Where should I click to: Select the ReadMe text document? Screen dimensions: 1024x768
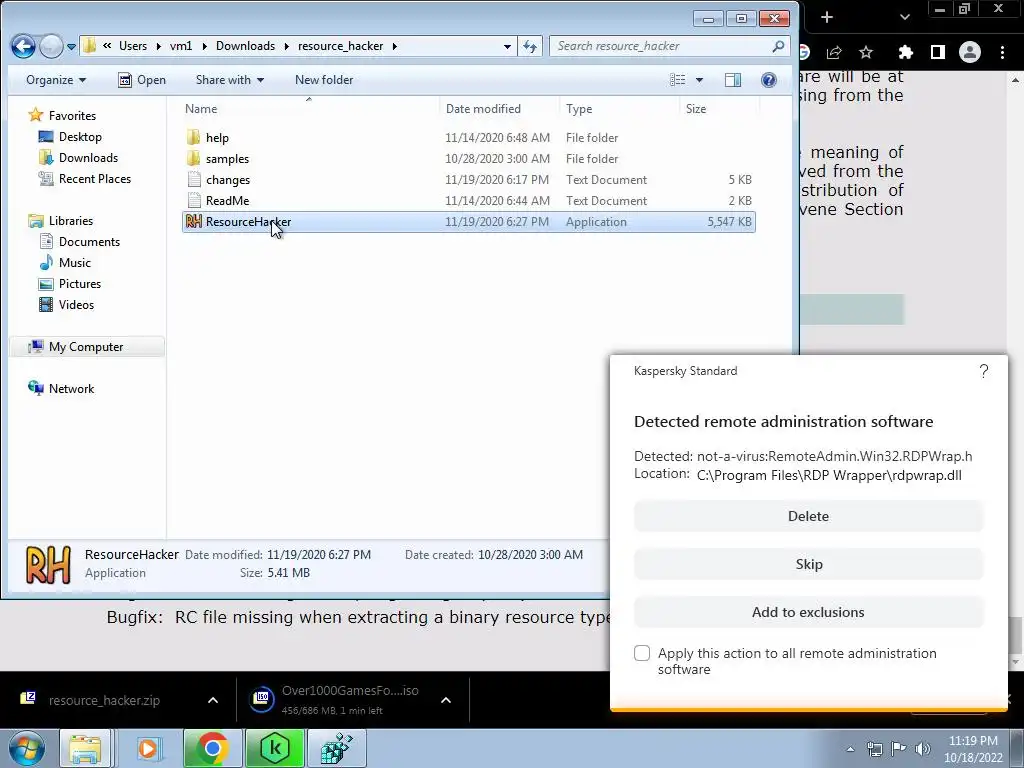[x=468, y=200]
